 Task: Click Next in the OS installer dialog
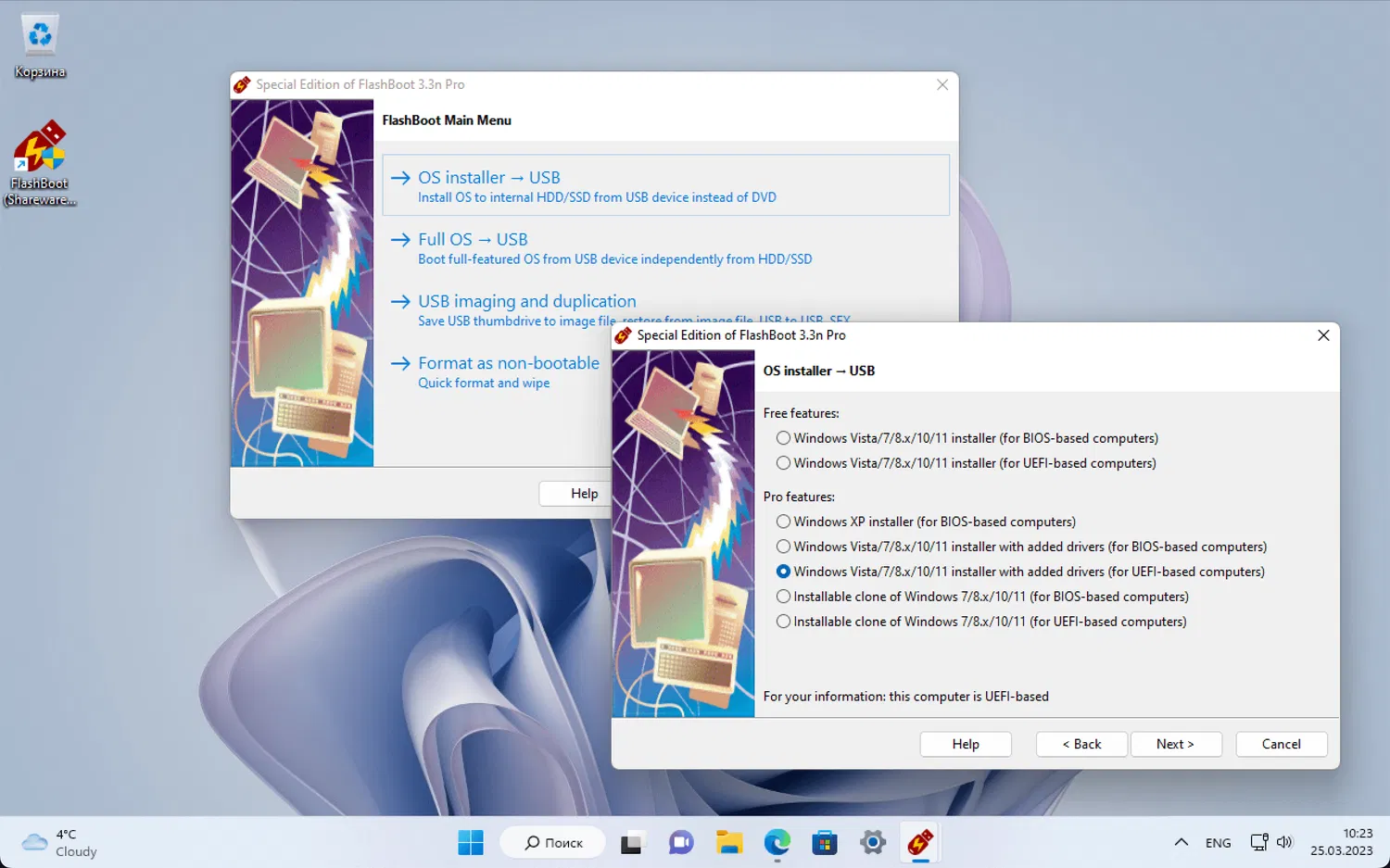click(x=1175, y=744)
